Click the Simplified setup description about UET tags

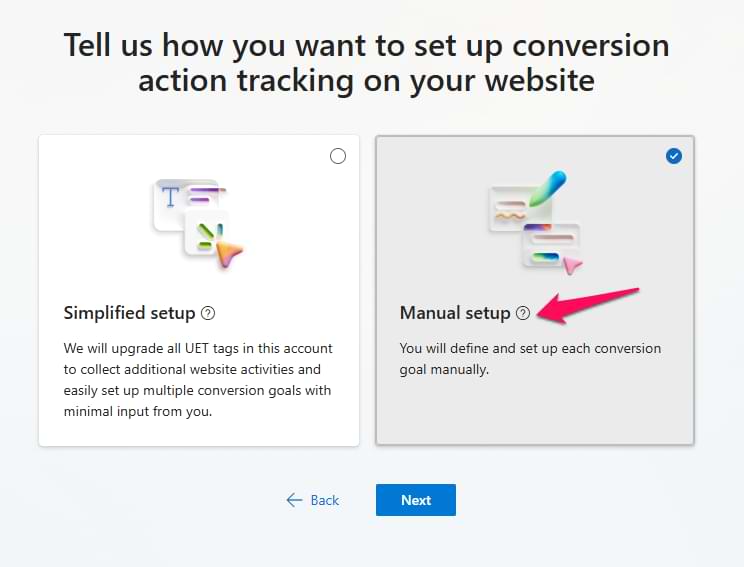198,379
